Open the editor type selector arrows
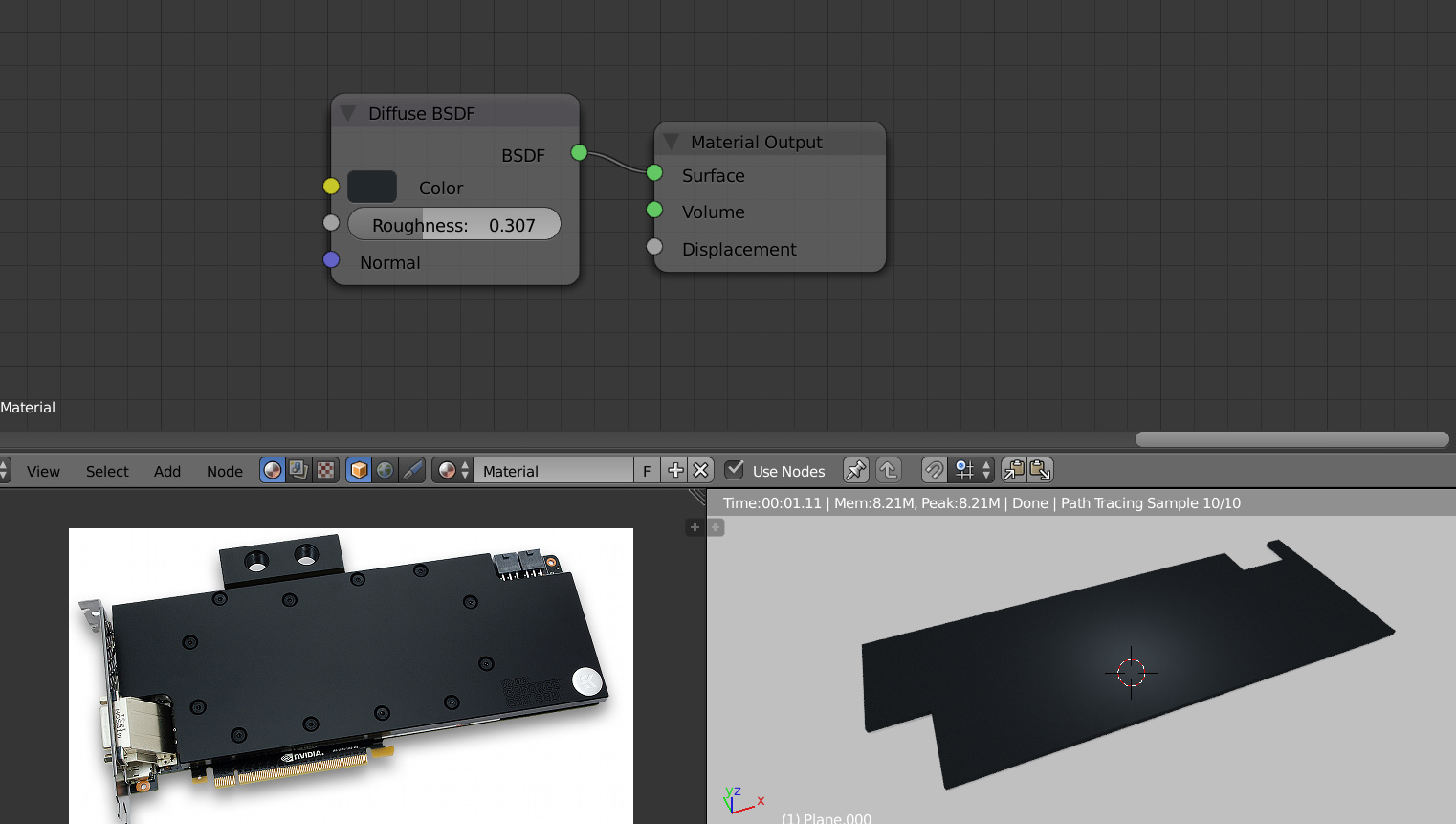Viewport: 1456px width, 824px height. (4, 471)
